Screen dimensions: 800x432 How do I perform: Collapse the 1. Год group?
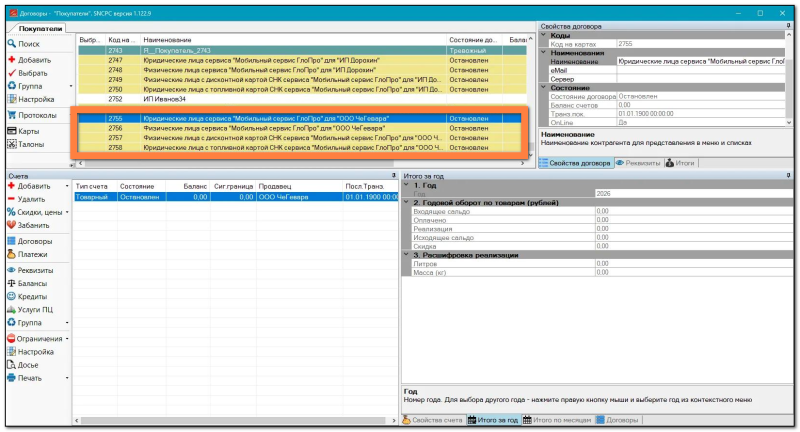(x=407, y=185)
